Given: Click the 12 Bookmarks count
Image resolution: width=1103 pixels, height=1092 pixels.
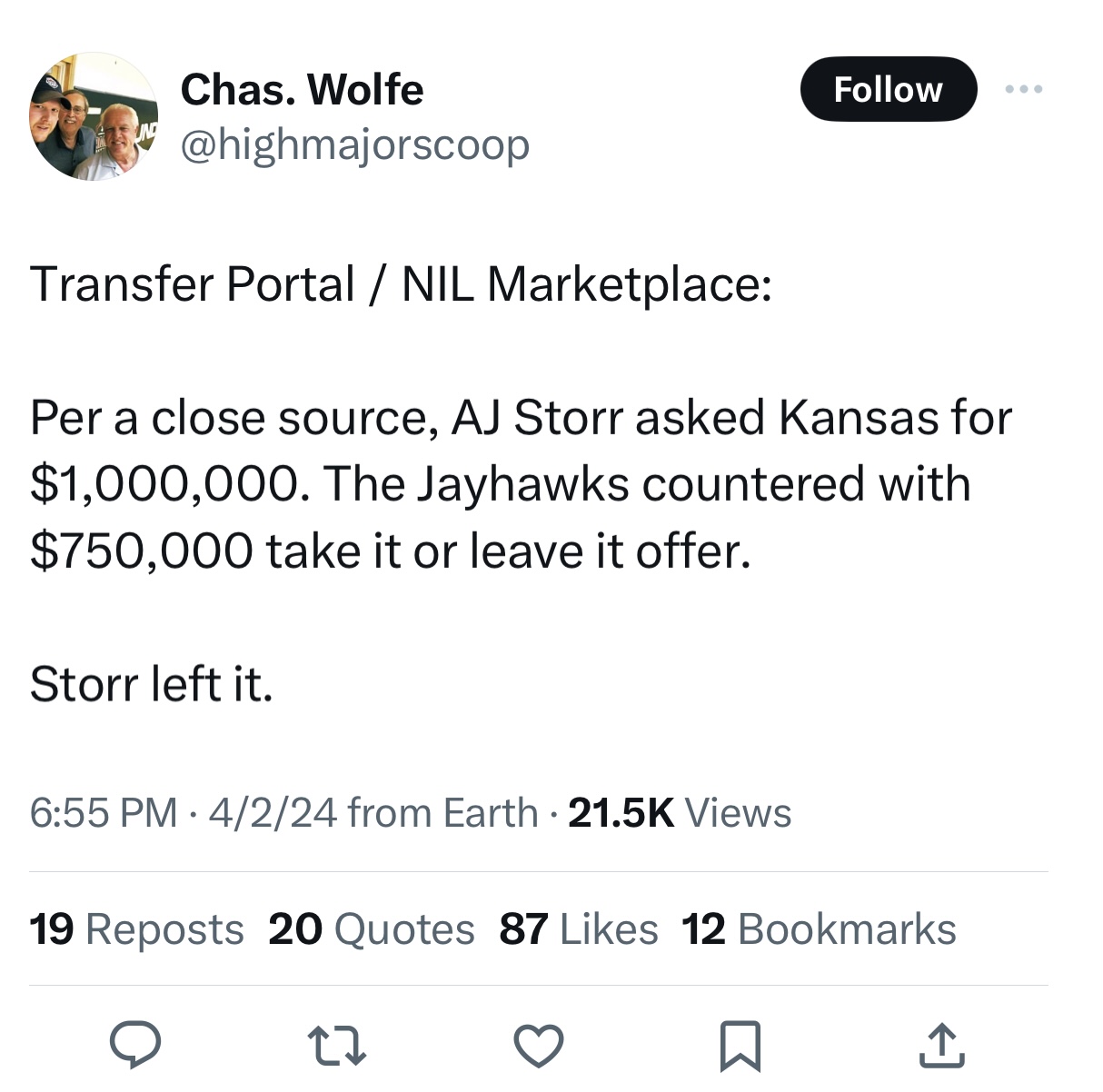Looking at the screenshot, I should pos(819,929).
